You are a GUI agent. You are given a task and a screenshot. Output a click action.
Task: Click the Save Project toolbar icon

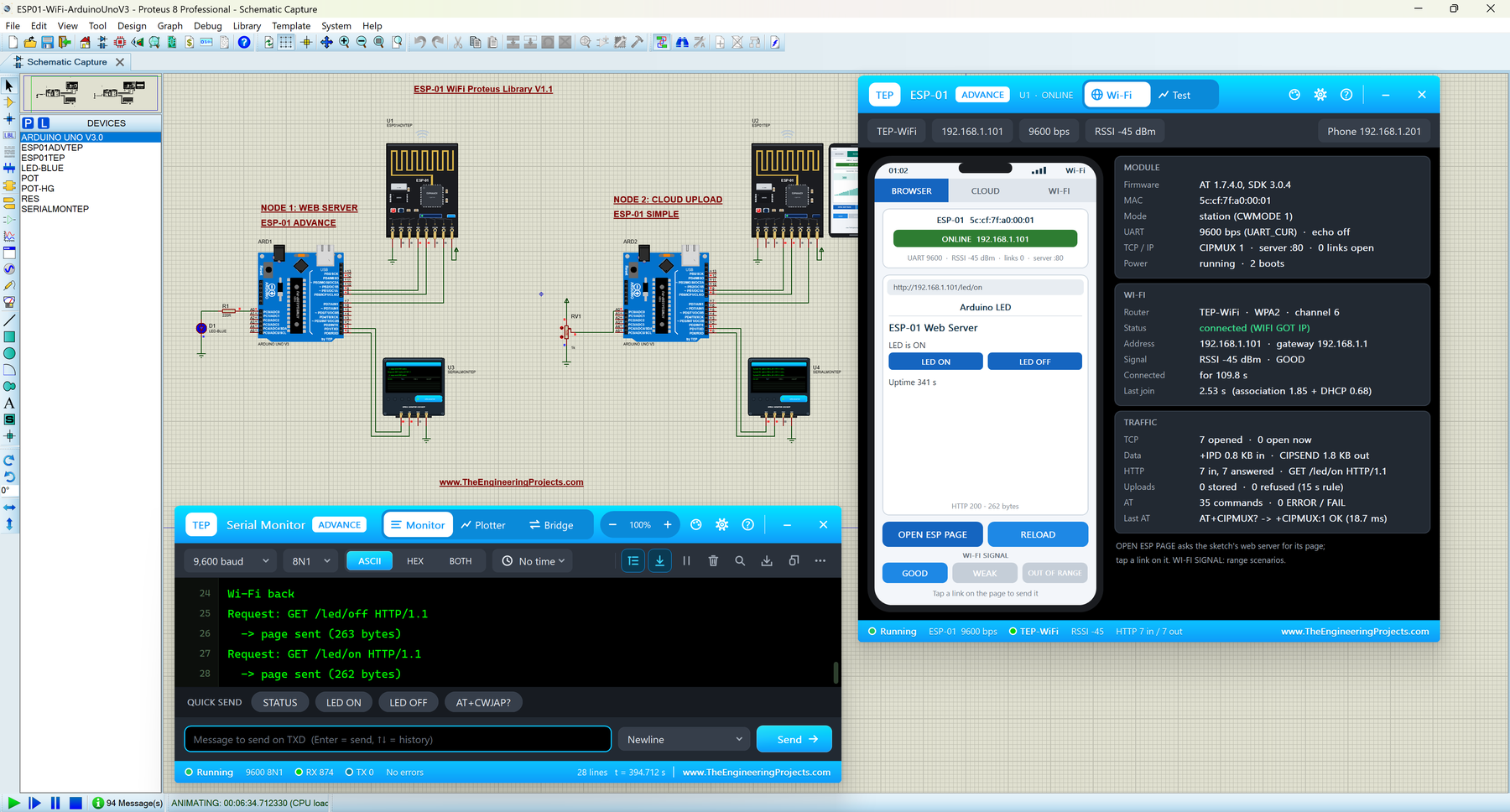click(47, 42)
